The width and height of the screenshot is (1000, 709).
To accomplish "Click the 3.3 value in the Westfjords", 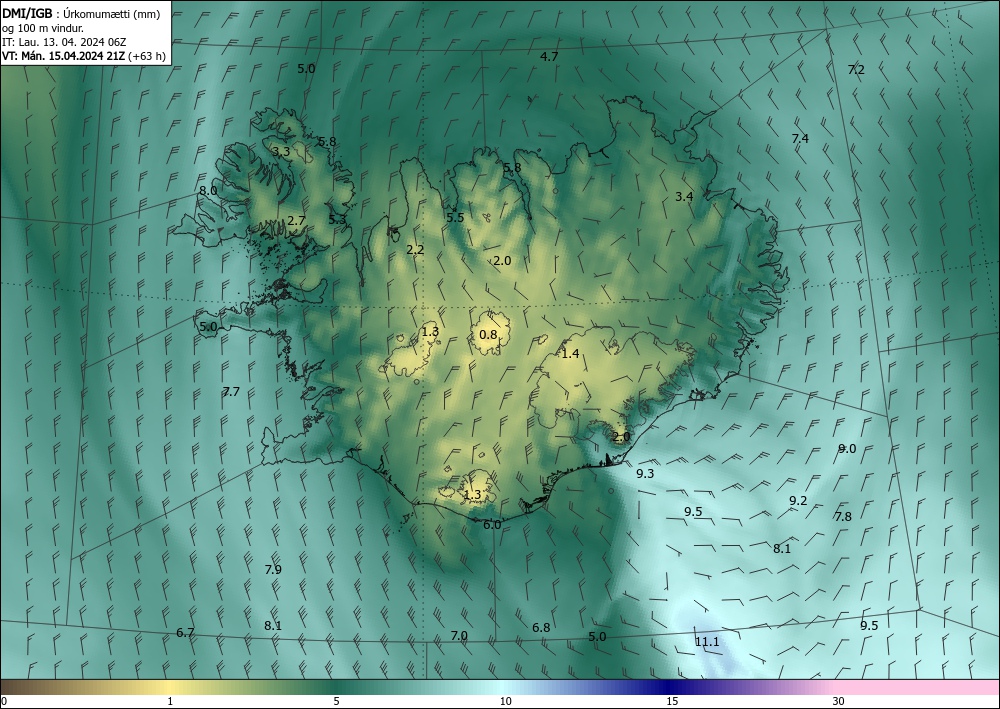I will click(281, 152).
